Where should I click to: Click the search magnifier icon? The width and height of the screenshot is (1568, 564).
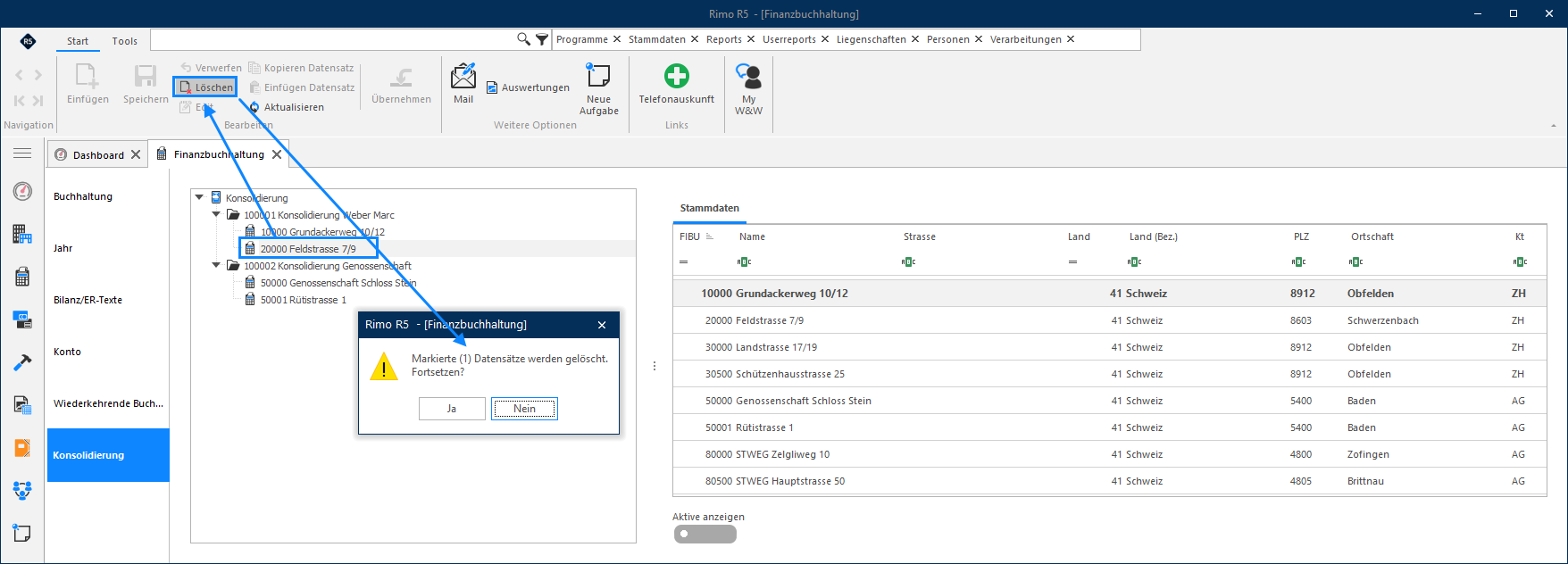pos(523,39)
